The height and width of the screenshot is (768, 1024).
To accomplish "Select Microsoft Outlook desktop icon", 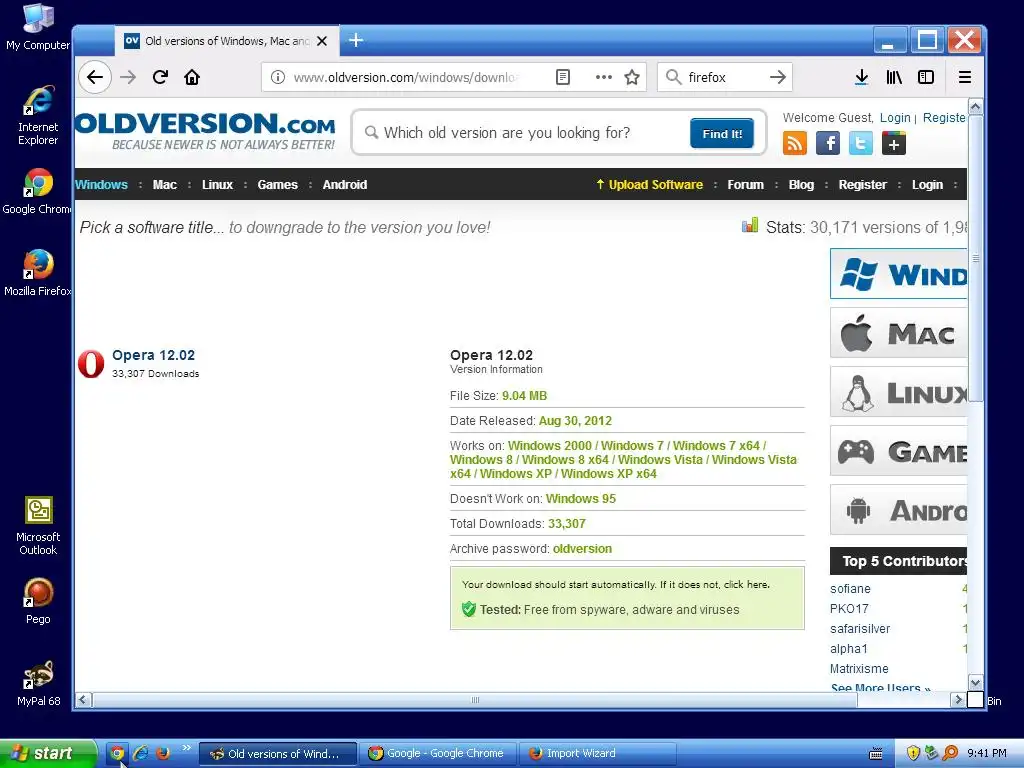I will pos(38,526).
